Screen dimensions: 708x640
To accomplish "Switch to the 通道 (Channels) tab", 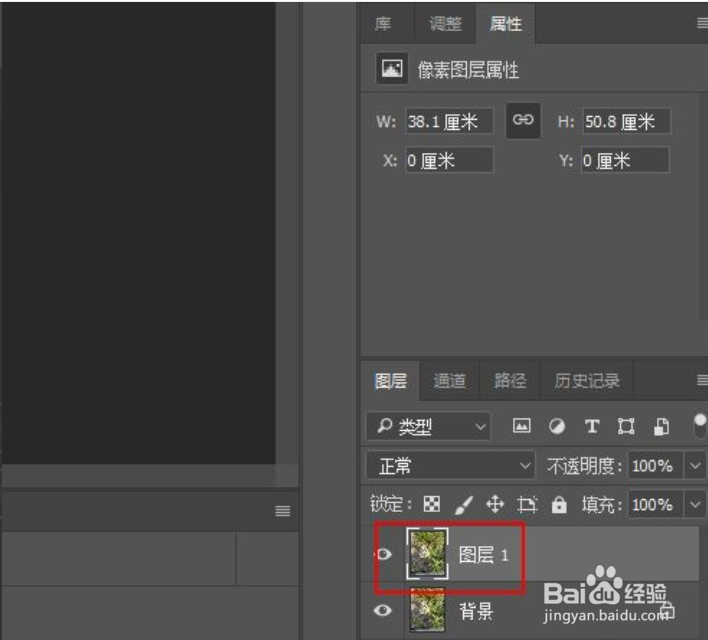I will 449,381.
